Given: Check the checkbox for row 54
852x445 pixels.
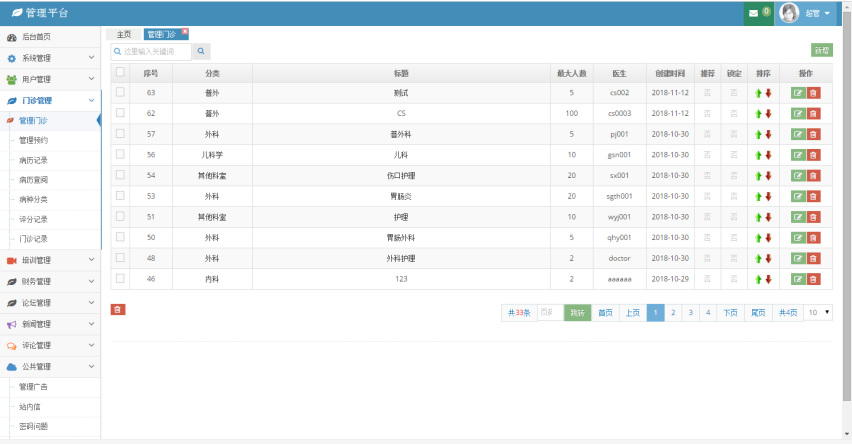Looking at the screenshot, I should 120,175.
